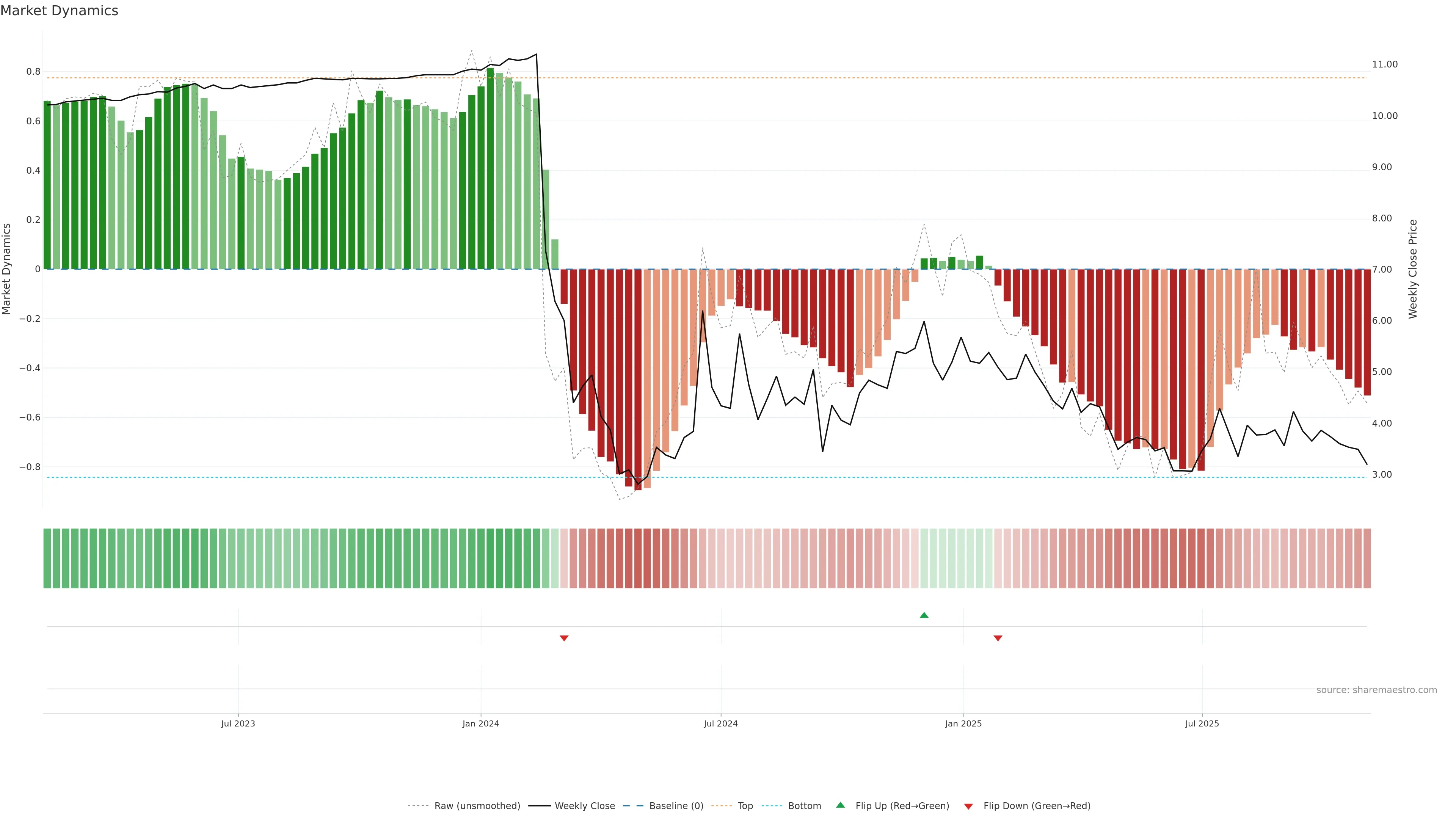1456x819 pixels.
Task: Click the green Flip Up triangle marker
Action: click(924, 615)
